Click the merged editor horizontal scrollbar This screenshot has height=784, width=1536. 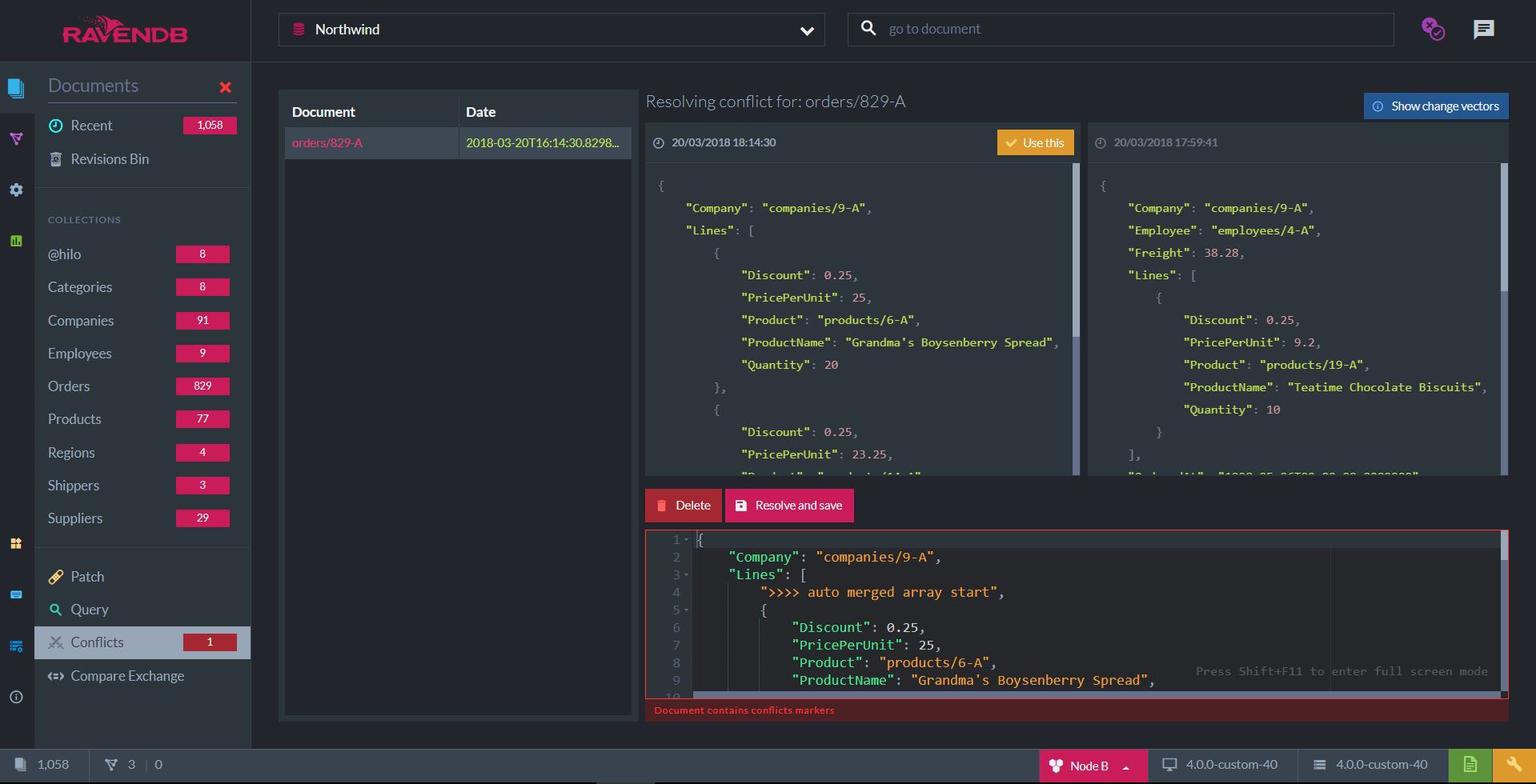tap(1095, 695)
